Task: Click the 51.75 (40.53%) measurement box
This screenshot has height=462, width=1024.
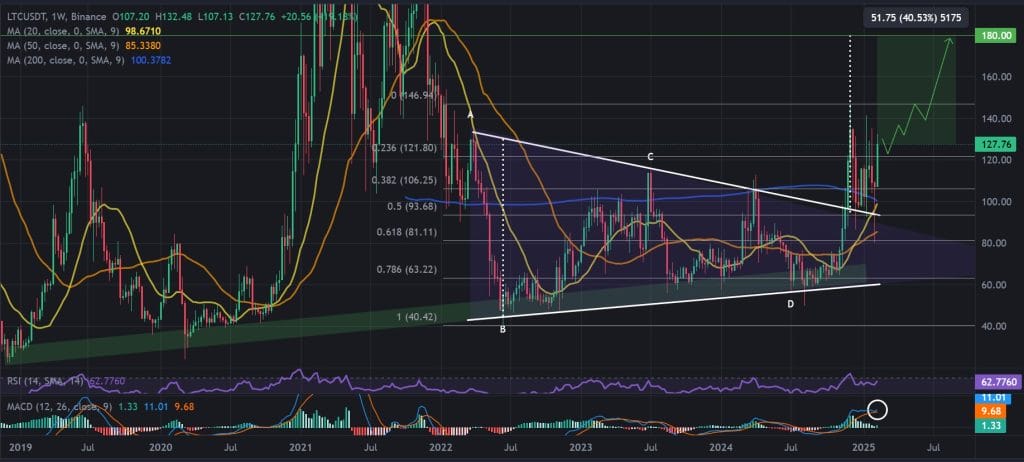Action: click(x=916, y=17)
